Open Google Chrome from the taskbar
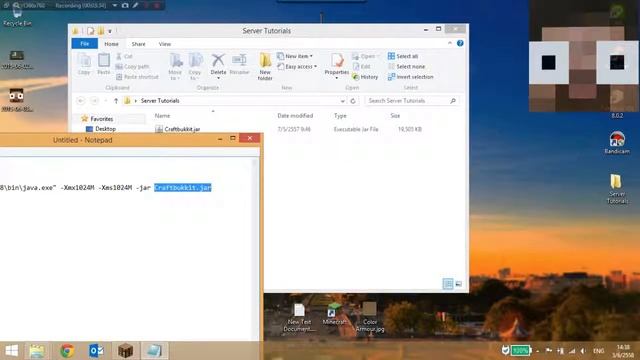This screenshot has width=640, height=360. [x=67, y=351]
